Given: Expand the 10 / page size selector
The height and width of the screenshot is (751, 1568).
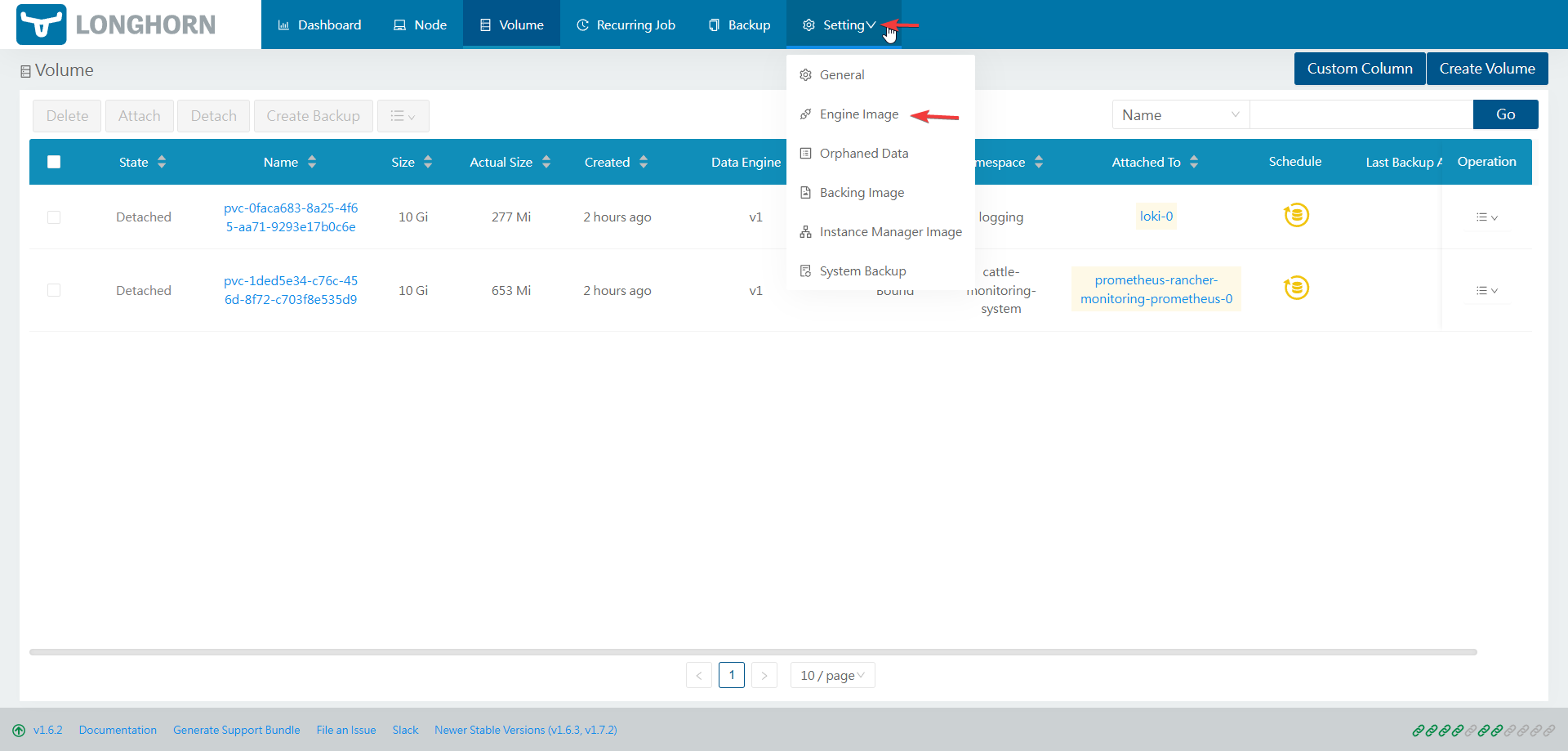Looking at the screenshot, I should (x=832, y=676).
